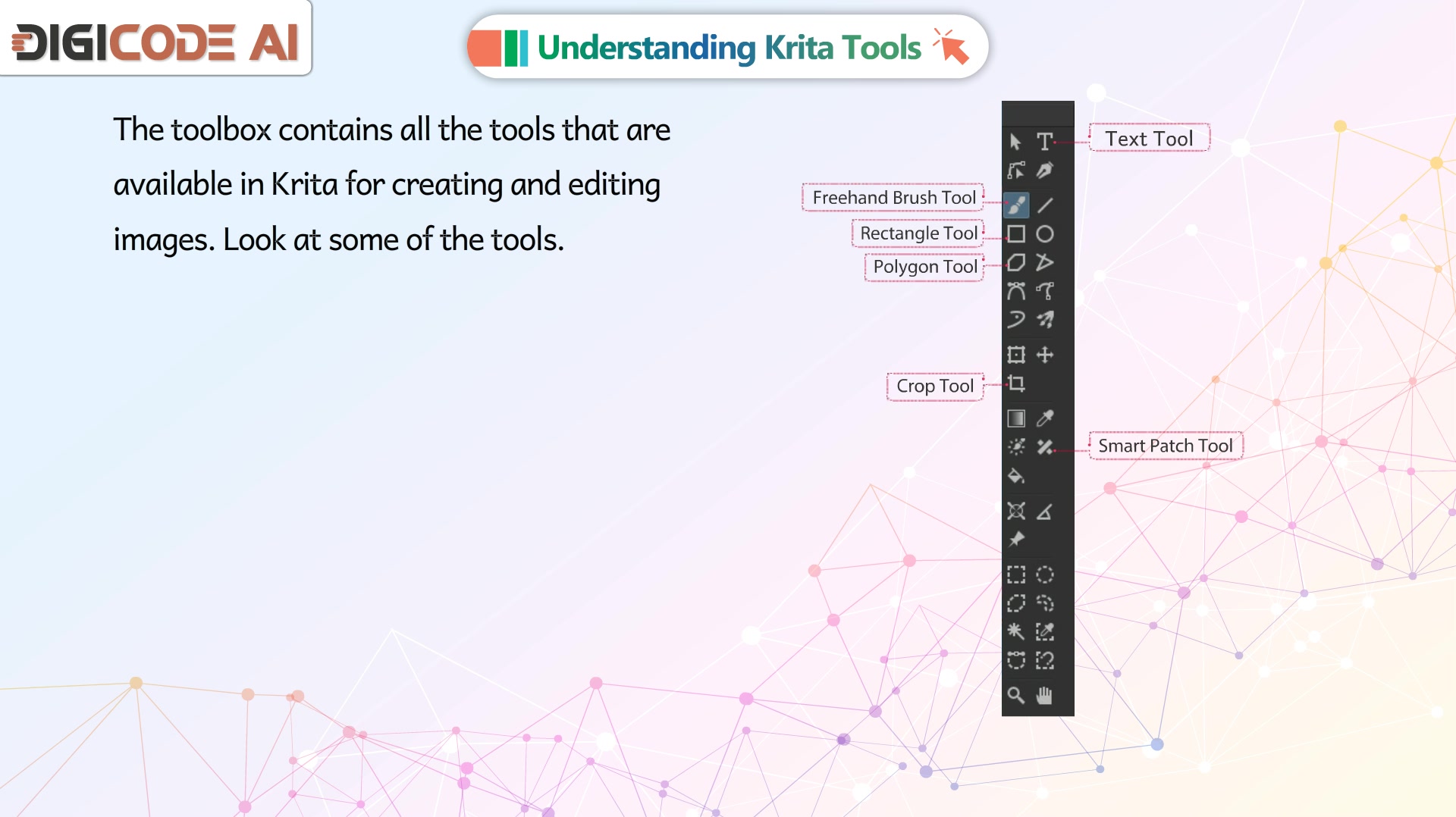Pick the Crop tool icon

click(x=1016, y=383)
